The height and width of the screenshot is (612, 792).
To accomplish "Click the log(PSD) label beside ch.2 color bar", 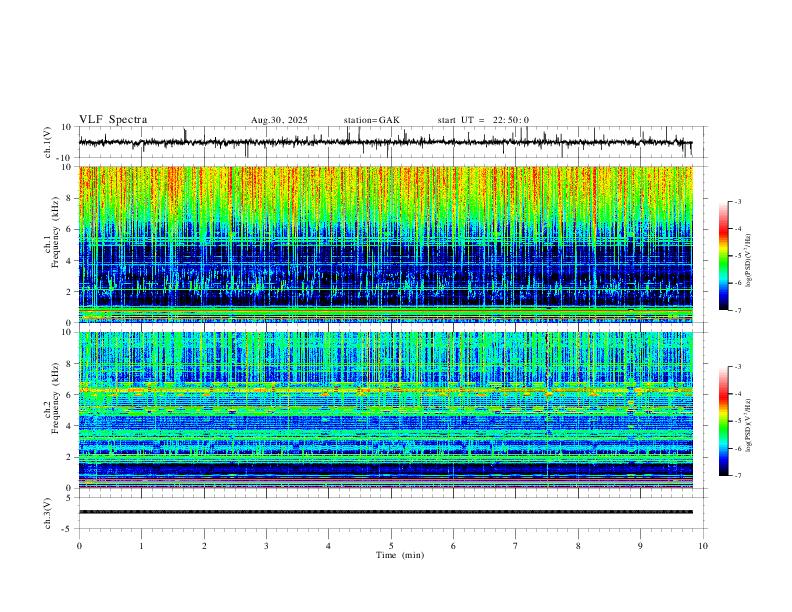I will tap(749, 426).
